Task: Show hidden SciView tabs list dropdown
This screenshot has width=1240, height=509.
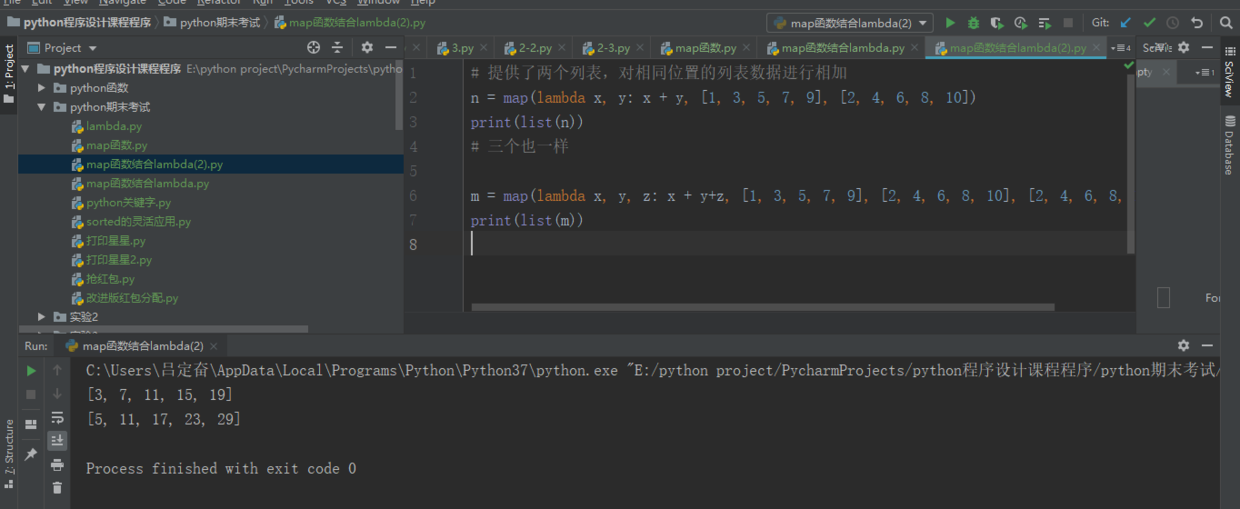Action: [1206, 72]
